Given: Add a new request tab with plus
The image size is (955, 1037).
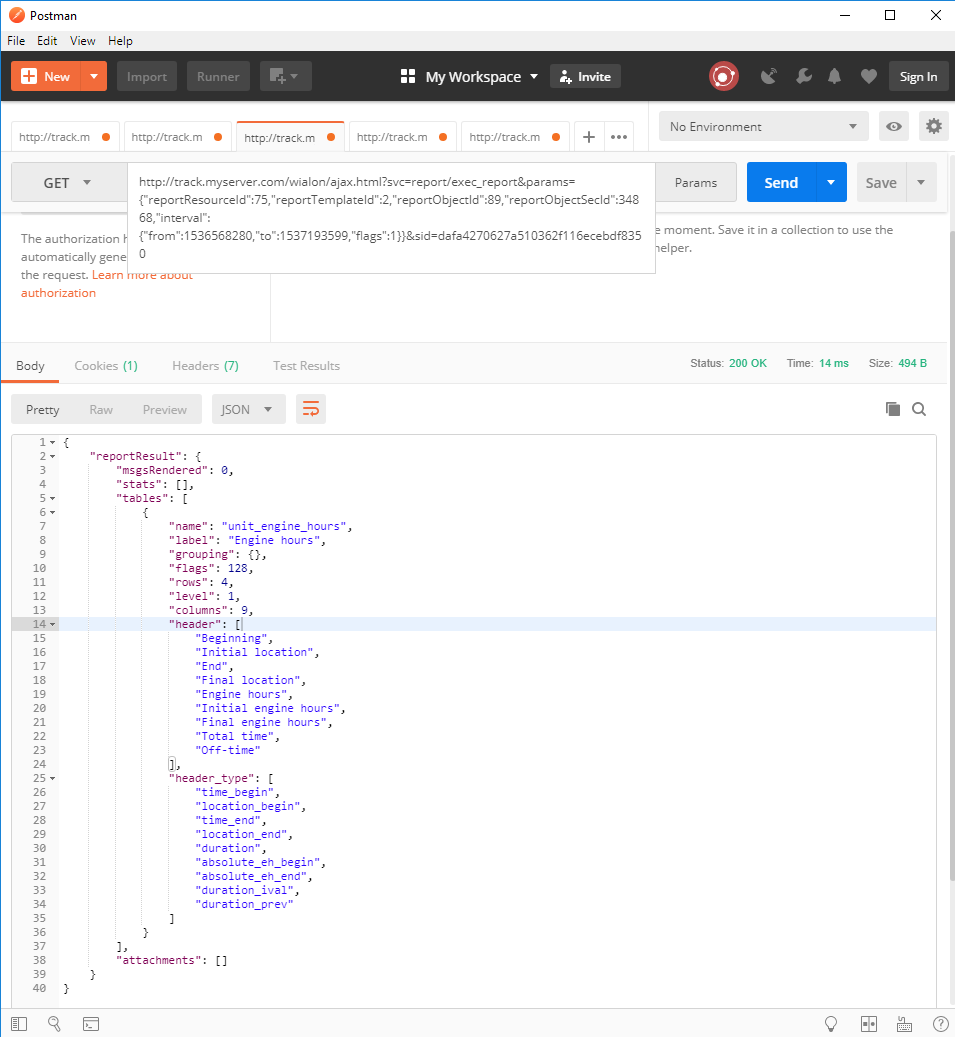Looking at the screenshot, I should coord(589,137).
